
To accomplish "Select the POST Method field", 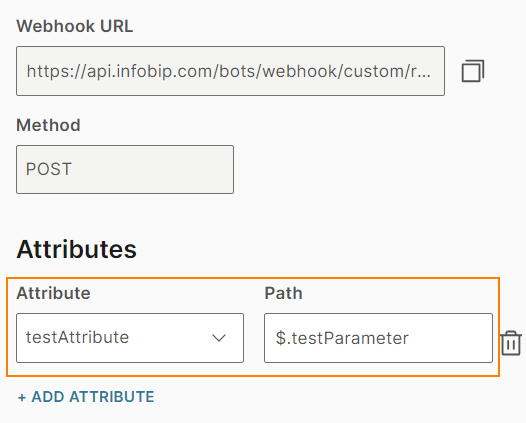I will coord(125,169).
